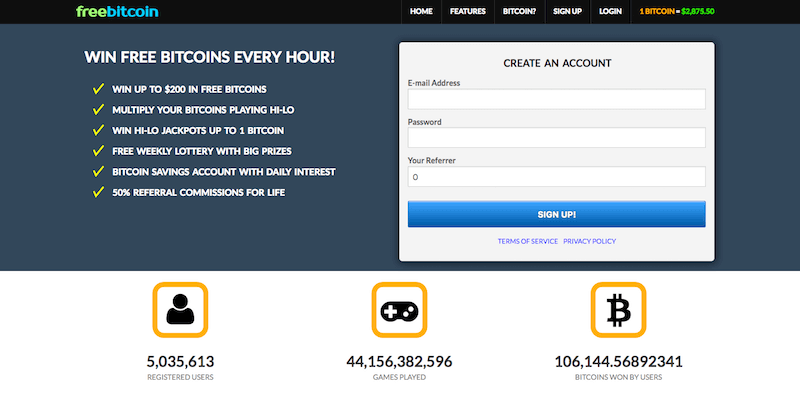Click the Registered Users label

tap(180, 378)
